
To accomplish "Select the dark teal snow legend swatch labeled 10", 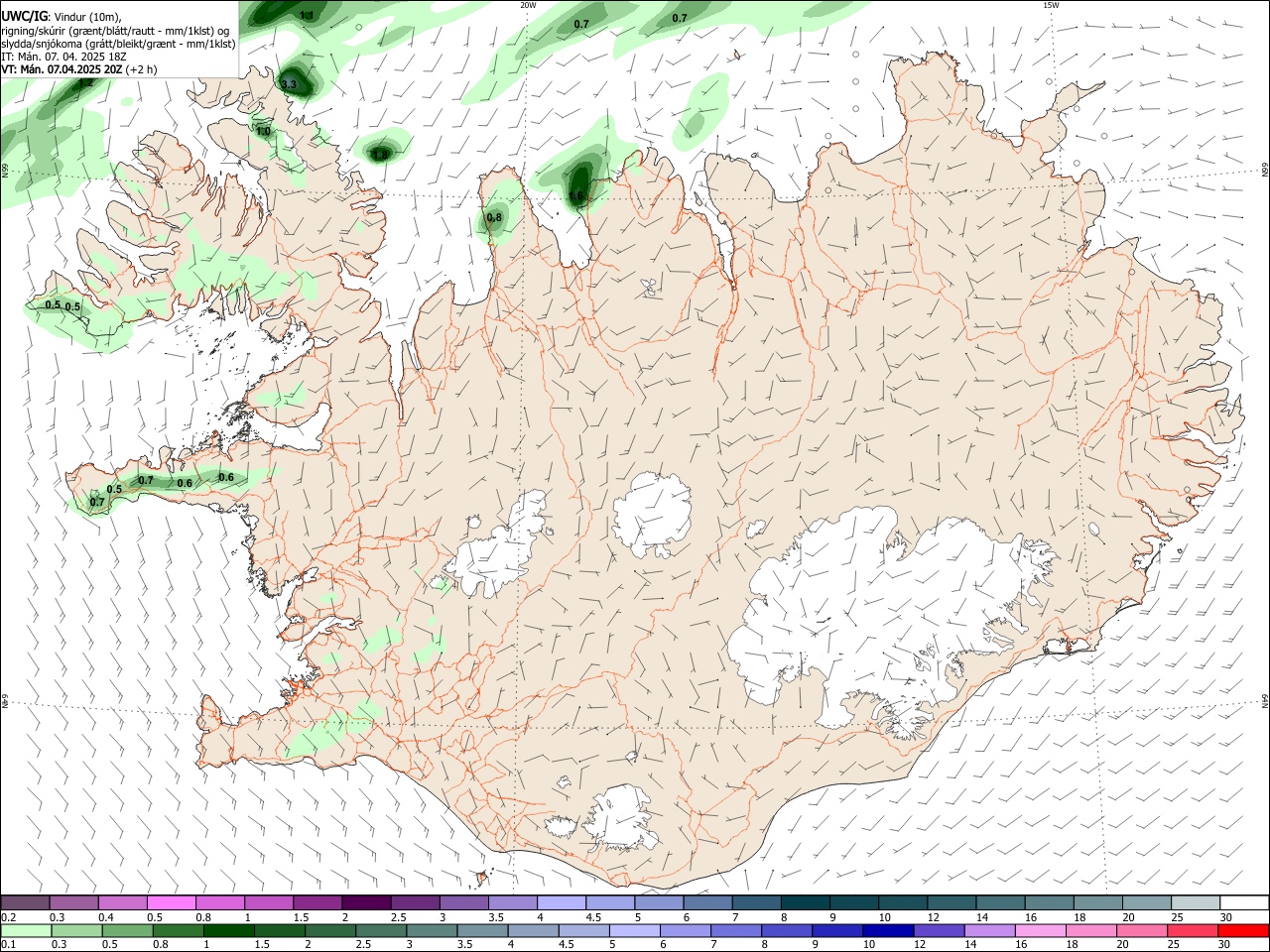I will click(902, 902).
